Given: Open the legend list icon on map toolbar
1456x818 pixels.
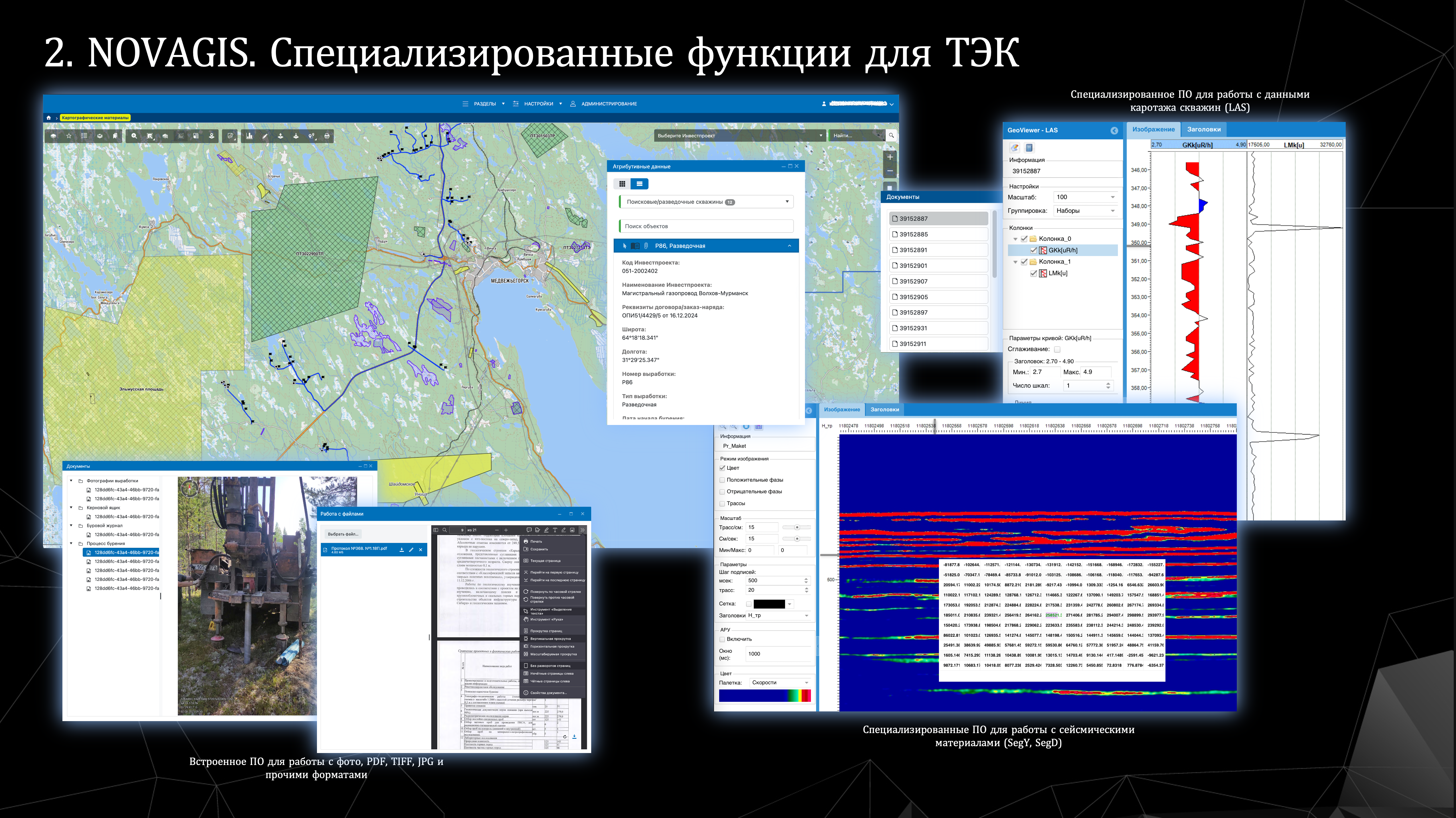Looking at the screenshot, I should (84, 136).
